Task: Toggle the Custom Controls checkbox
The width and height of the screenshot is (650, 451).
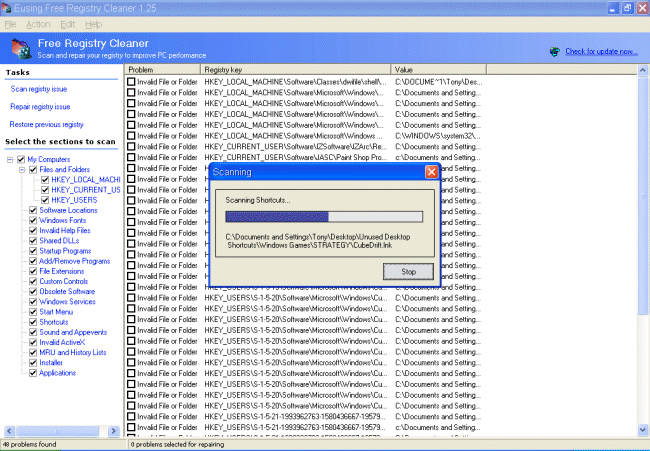Action: pyautogui.click(x=33, y=281)
